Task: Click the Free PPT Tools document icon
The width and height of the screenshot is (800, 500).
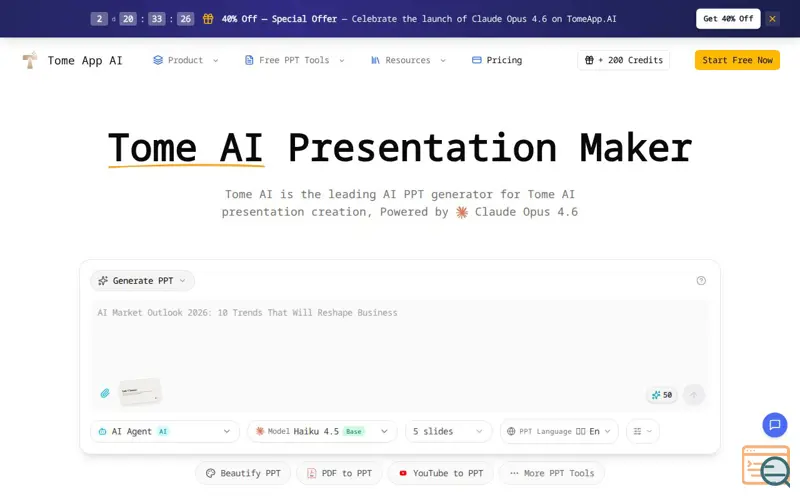Action: click(x=249, y=60)
